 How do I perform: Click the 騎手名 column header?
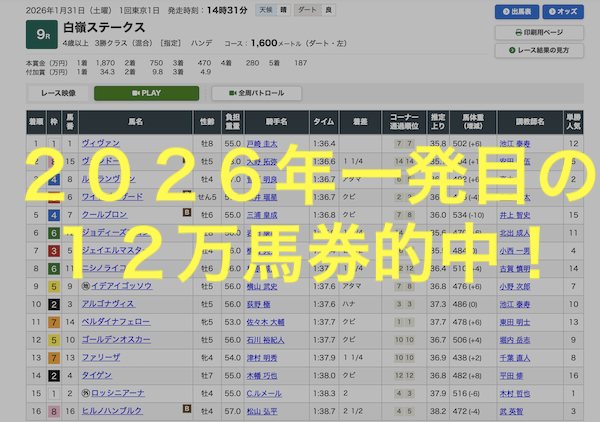[x=277, y=122]
